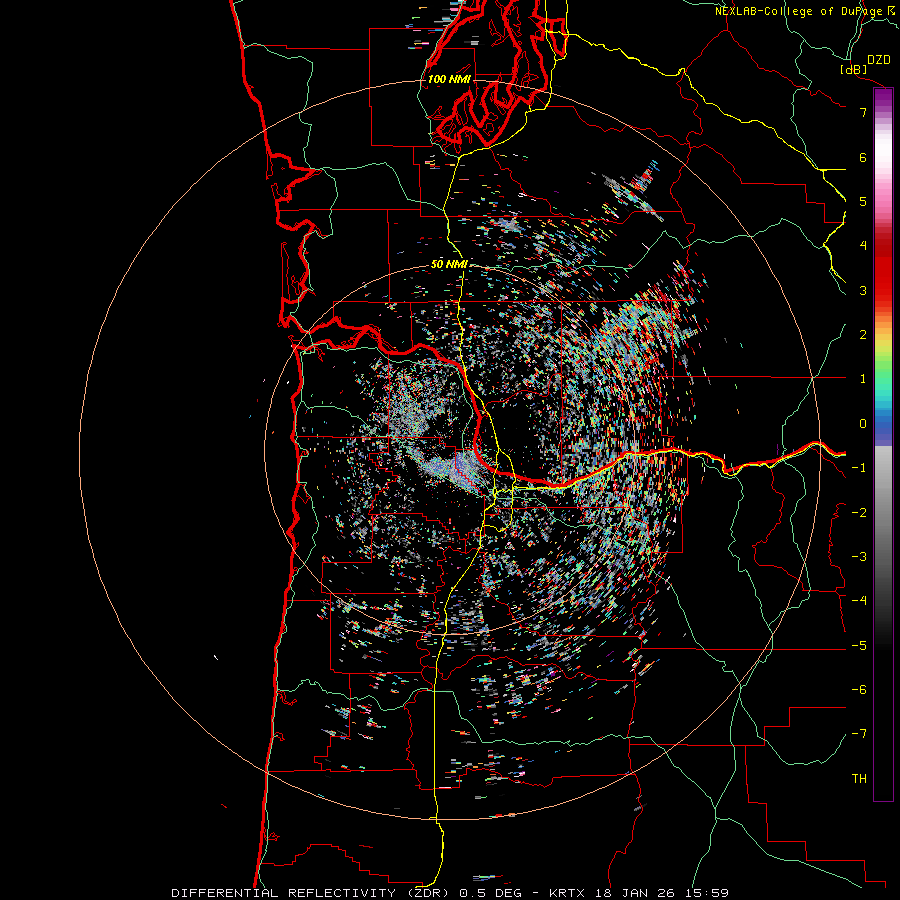The width and height of the screenshot is (900, 900).
Task: Click the -1 value on the color scale
Action: [859, 468]
